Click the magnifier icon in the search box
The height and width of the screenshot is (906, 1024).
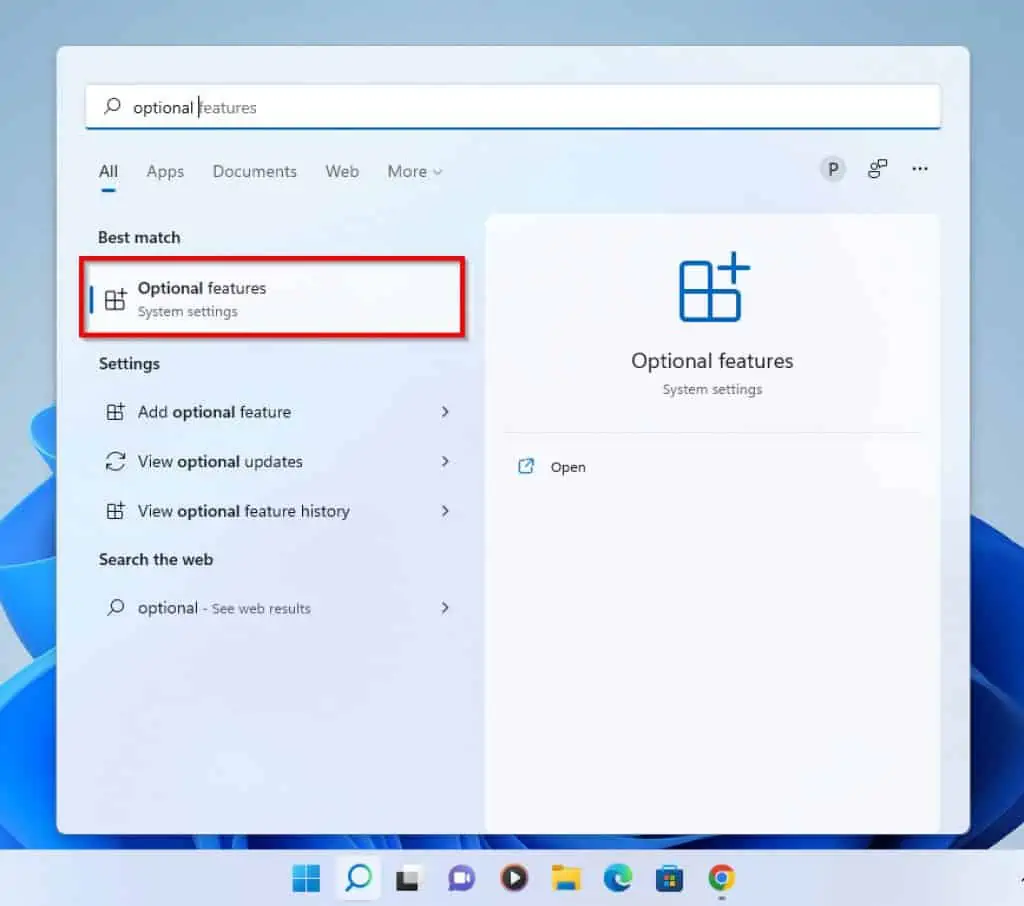(x=113, y=107)
